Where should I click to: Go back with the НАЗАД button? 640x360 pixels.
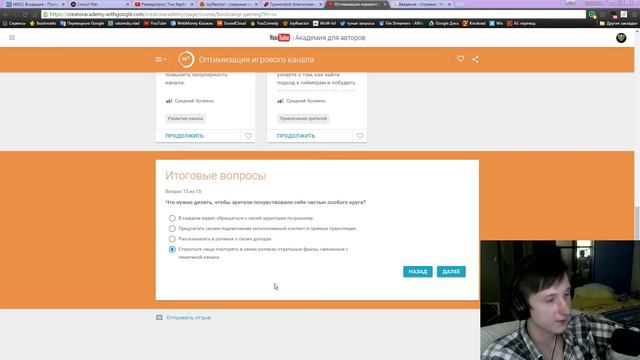[418, 271]
